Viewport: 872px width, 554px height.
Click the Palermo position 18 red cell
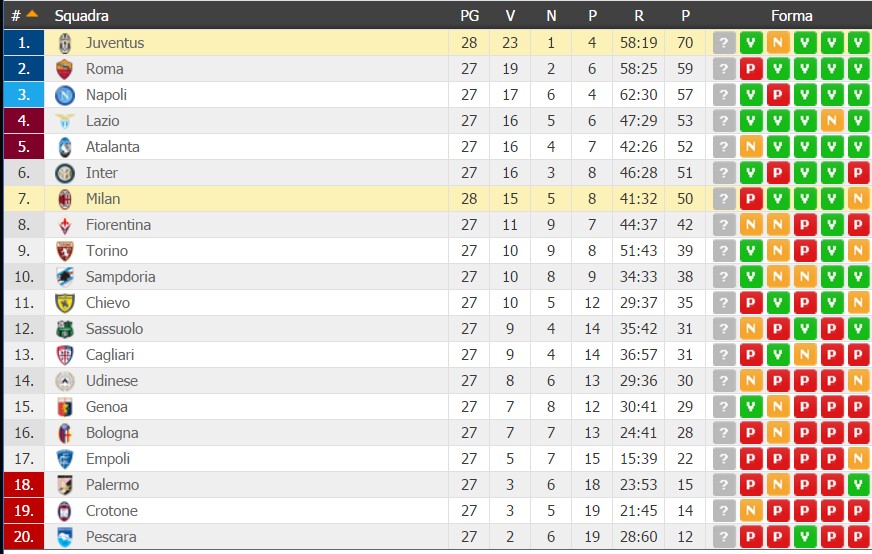(x=24, y=484)
